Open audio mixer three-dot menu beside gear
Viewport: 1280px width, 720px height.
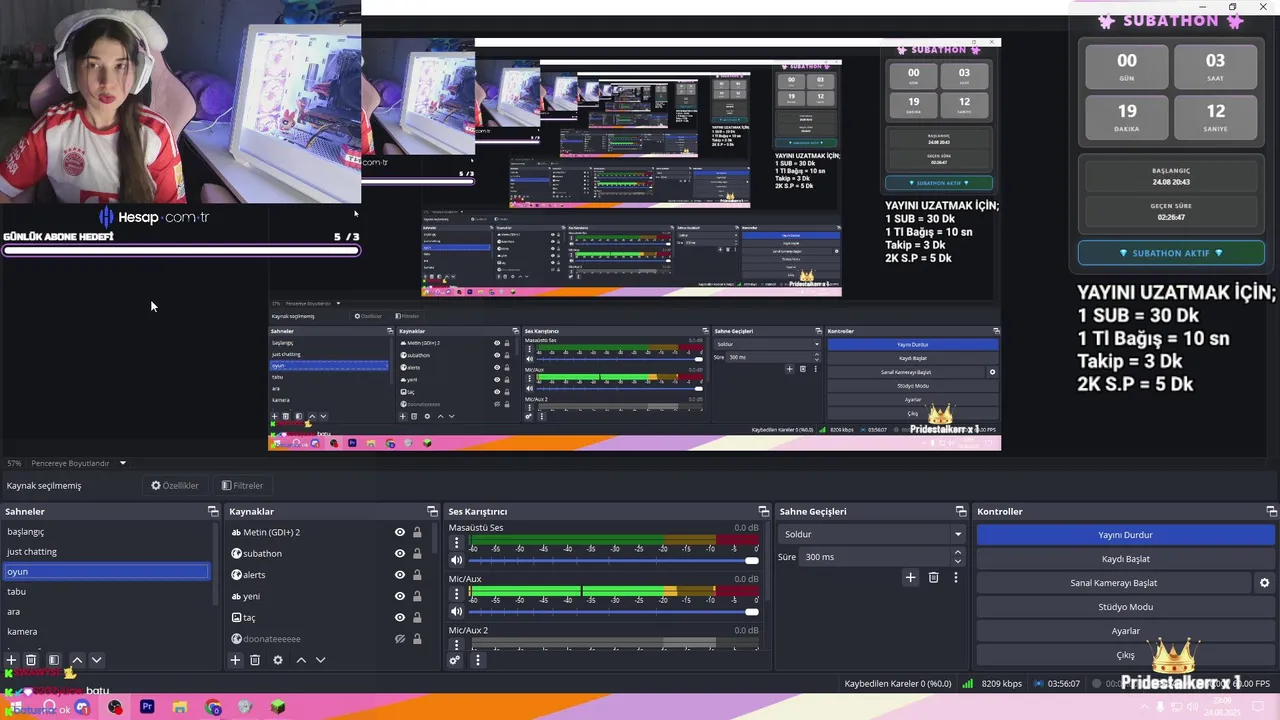click(x=478, y=660)
